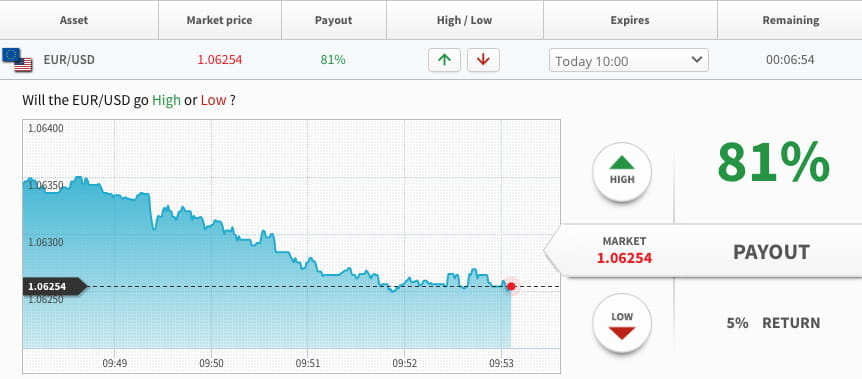The width and height of the screenshot is (862, 379).
Task: Click the 09:51 time marker on chart axis
Action: point(308,363)
